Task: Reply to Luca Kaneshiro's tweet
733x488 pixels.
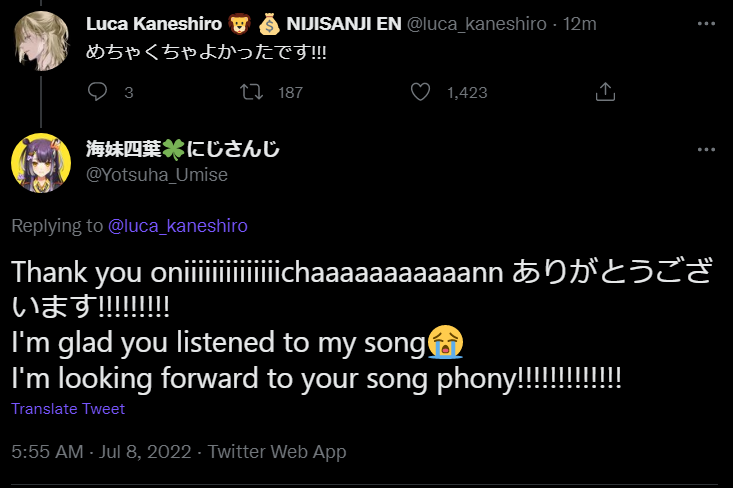Action: 97,92
